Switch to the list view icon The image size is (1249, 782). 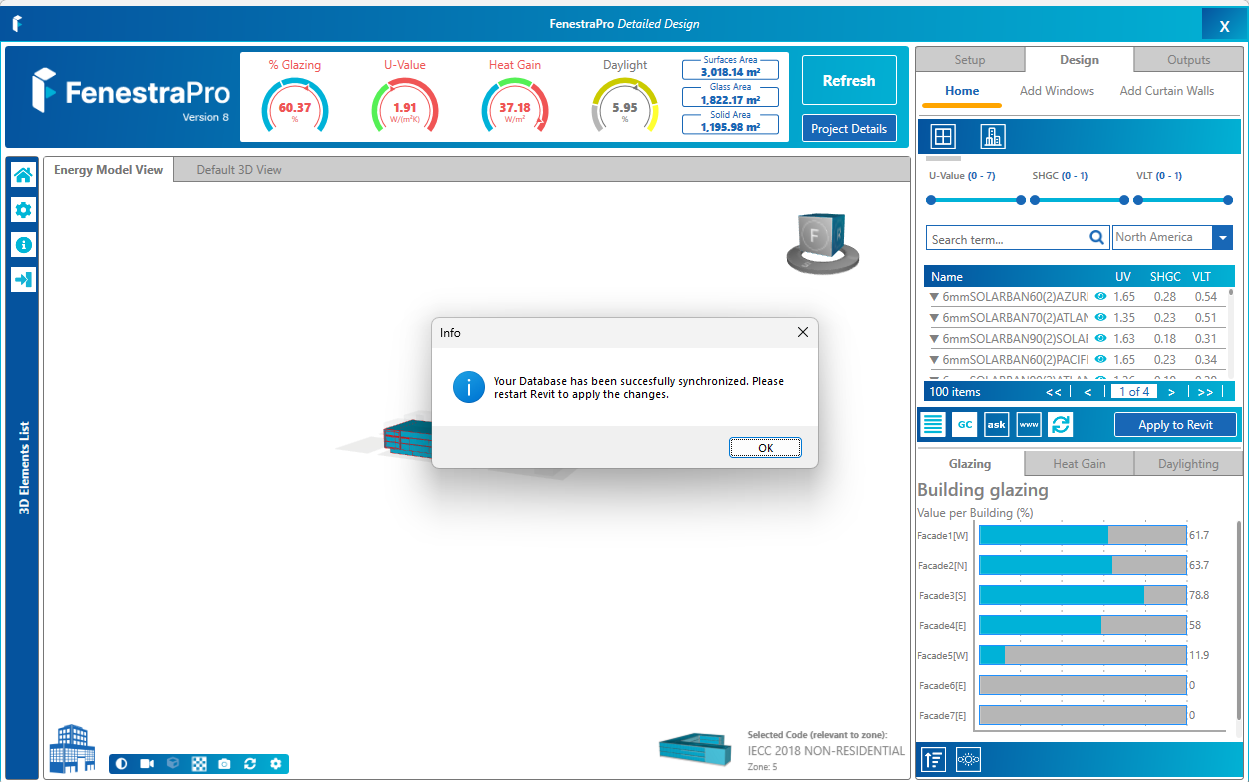tap(933, 424)
